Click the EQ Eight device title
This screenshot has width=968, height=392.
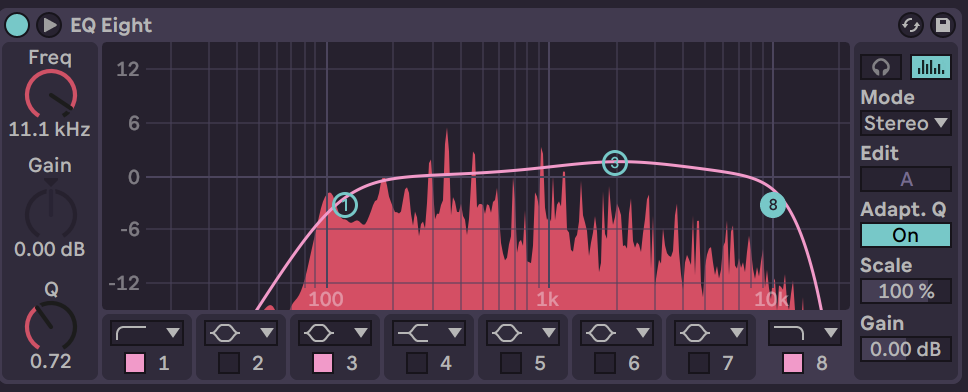[x=111, y=25]
